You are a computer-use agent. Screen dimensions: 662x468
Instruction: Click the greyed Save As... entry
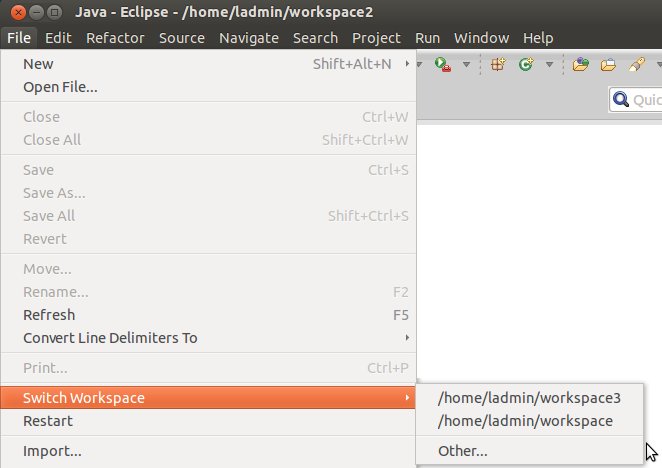click(208, 193)
